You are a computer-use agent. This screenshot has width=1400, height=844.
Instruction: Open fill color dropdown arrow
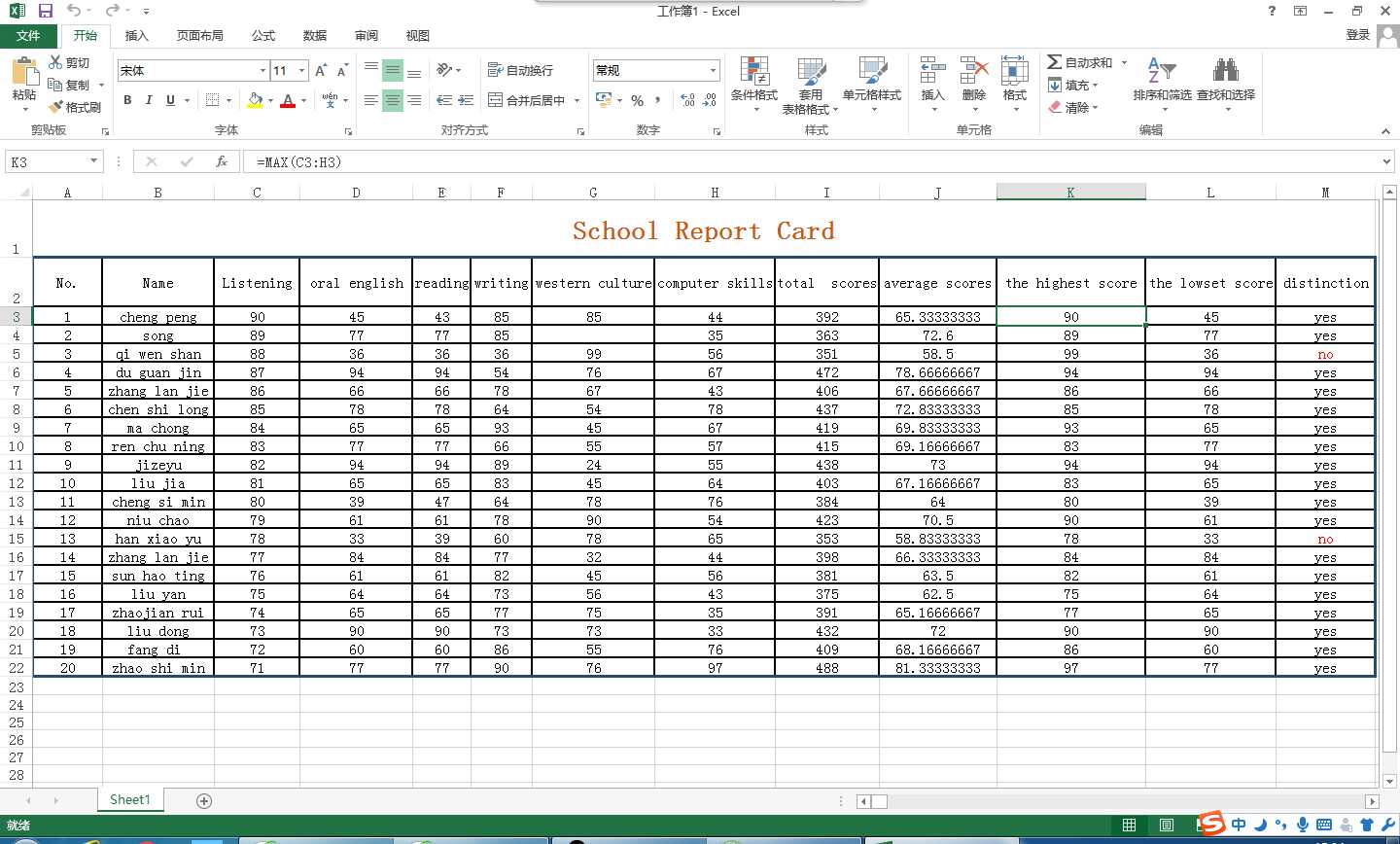(x=269, y=100)
